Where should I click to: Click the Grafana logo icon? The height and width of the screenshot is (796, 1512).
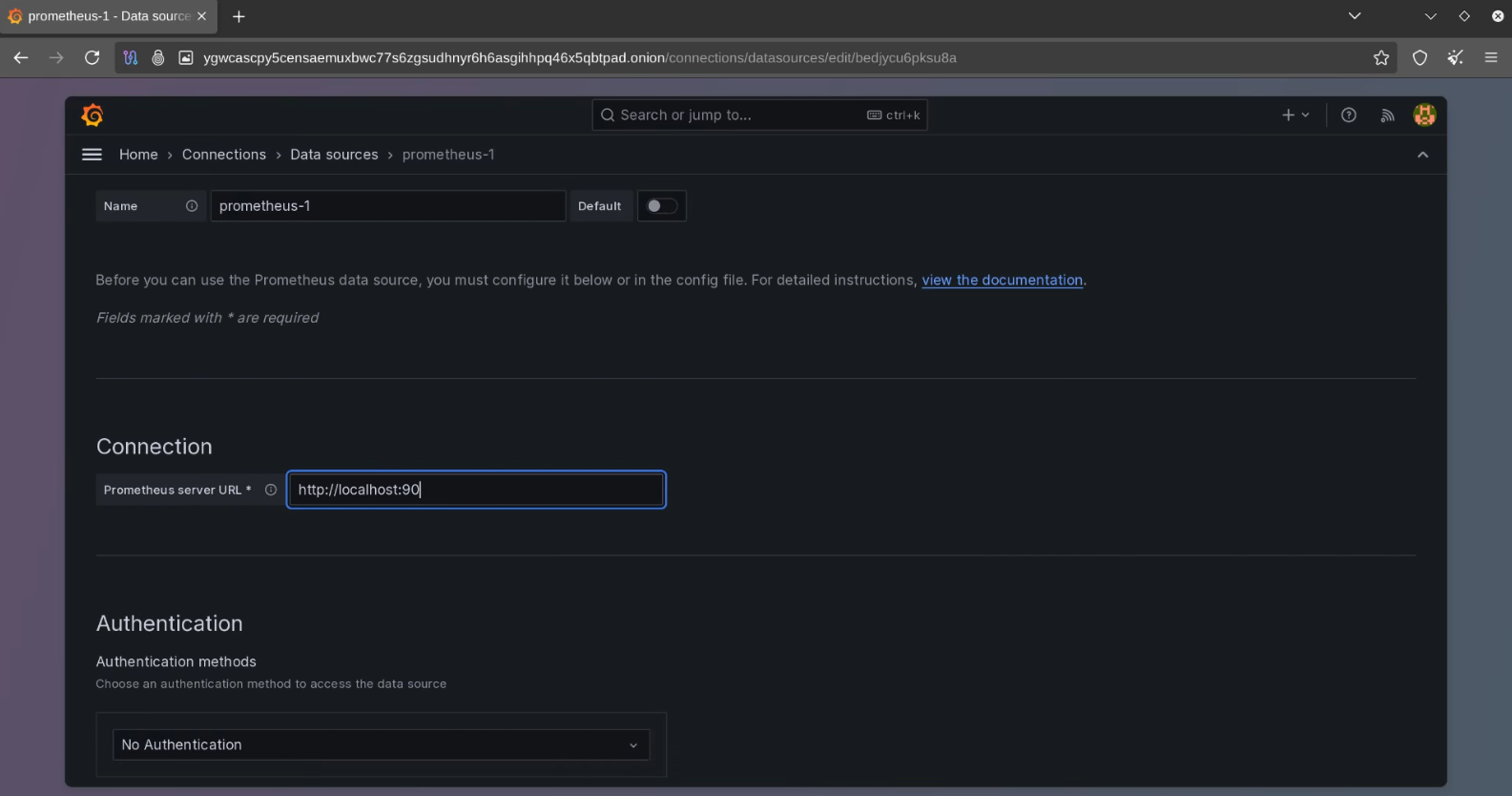tap(93, 115)
